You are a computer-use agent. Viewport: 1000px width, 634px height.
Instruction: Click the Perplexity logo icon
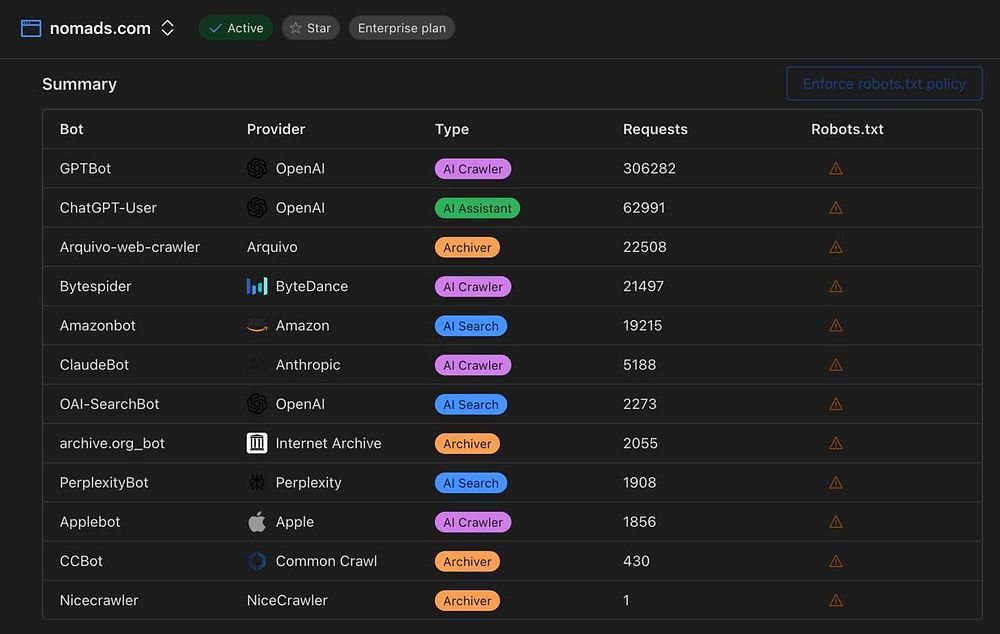pyautogui.click(x=257, y=483)
